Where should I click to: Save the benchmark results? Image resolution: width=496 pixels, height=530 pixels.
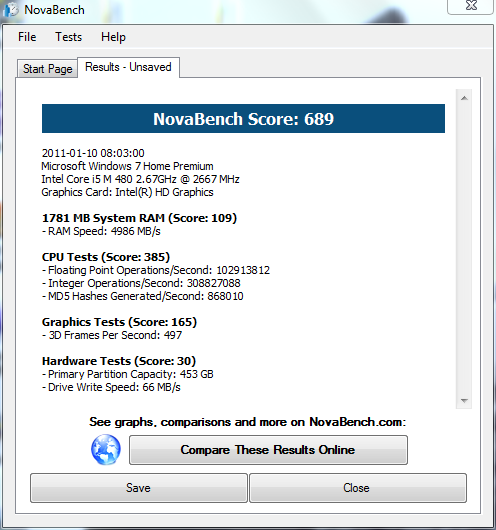[x=139, y=488]
